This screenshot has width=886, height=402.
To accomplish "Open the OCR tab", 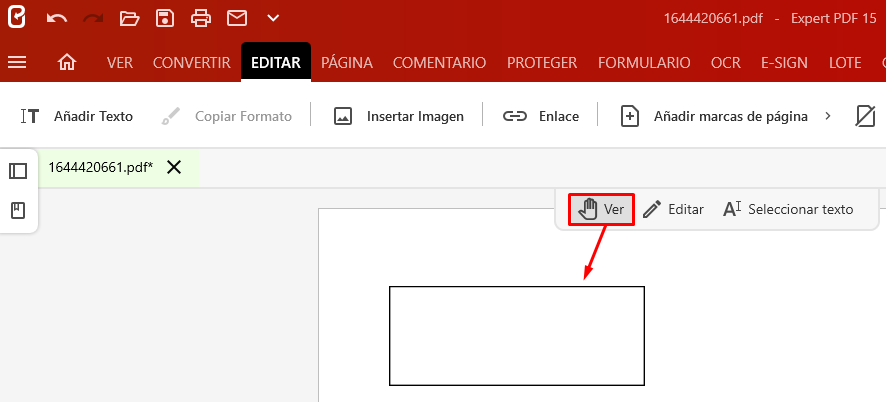I will [x=726, y=63].
